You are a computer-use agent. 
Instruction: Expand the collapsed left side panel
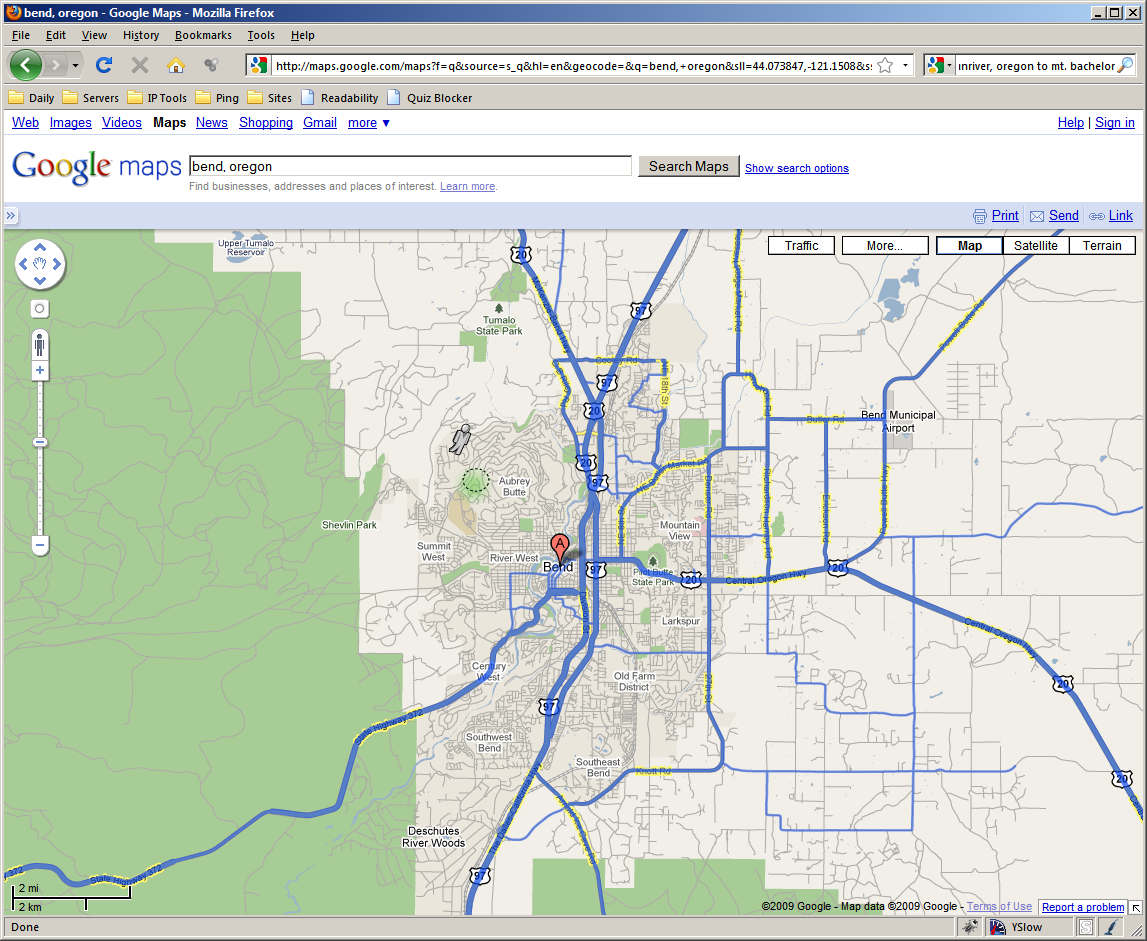tap(11, 215)
